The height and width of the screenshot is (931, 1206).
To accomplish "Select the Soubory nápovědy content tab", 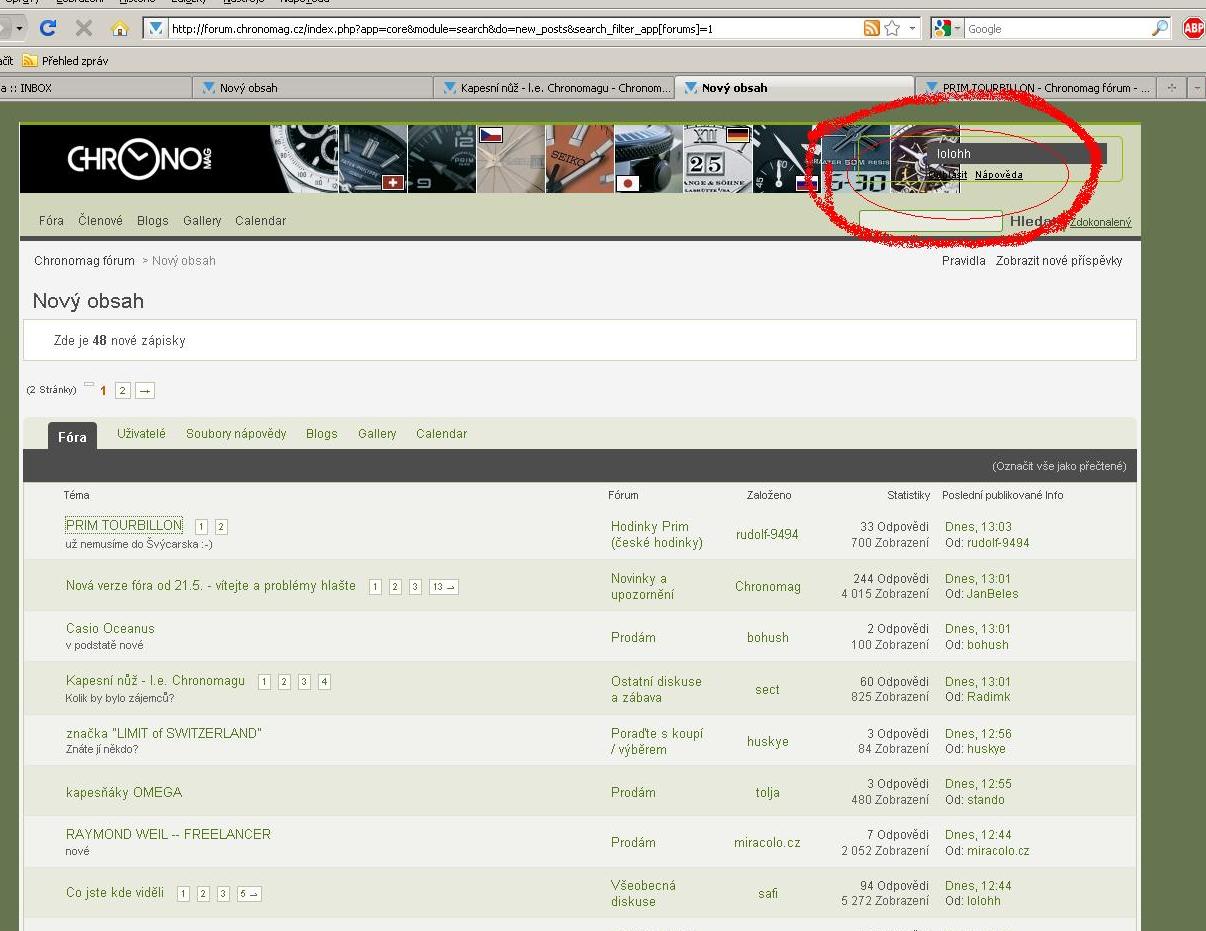I will coord(236,434).
